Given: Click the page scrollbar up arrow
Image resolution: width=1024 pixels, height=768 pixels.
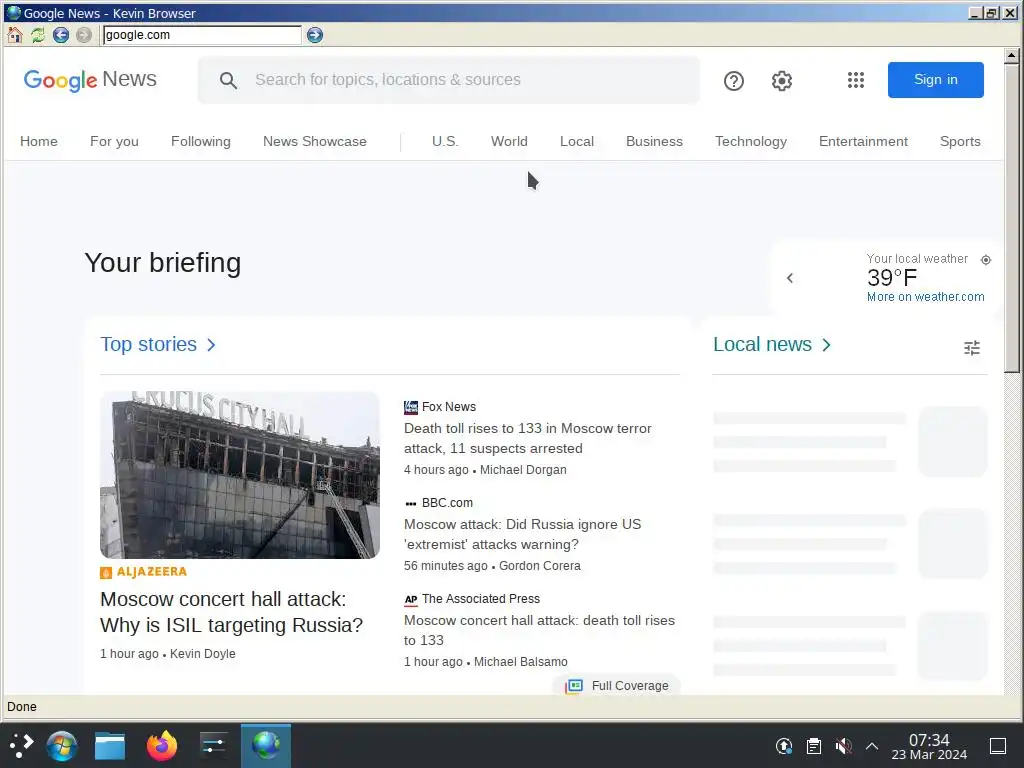Looking at the screenshot, I should pos(1012,56).
